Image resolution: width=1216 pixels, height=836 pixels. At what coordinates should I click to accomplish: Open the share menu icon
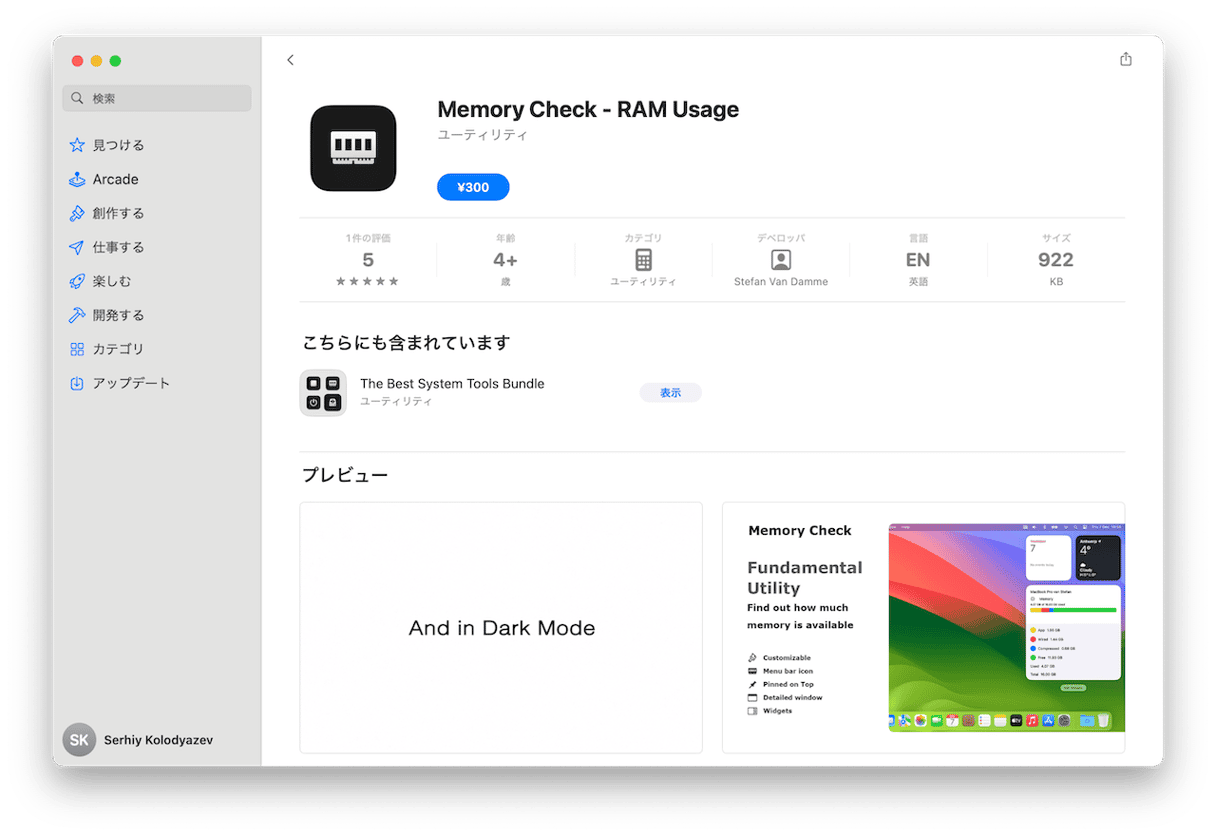click(1126, 59)
